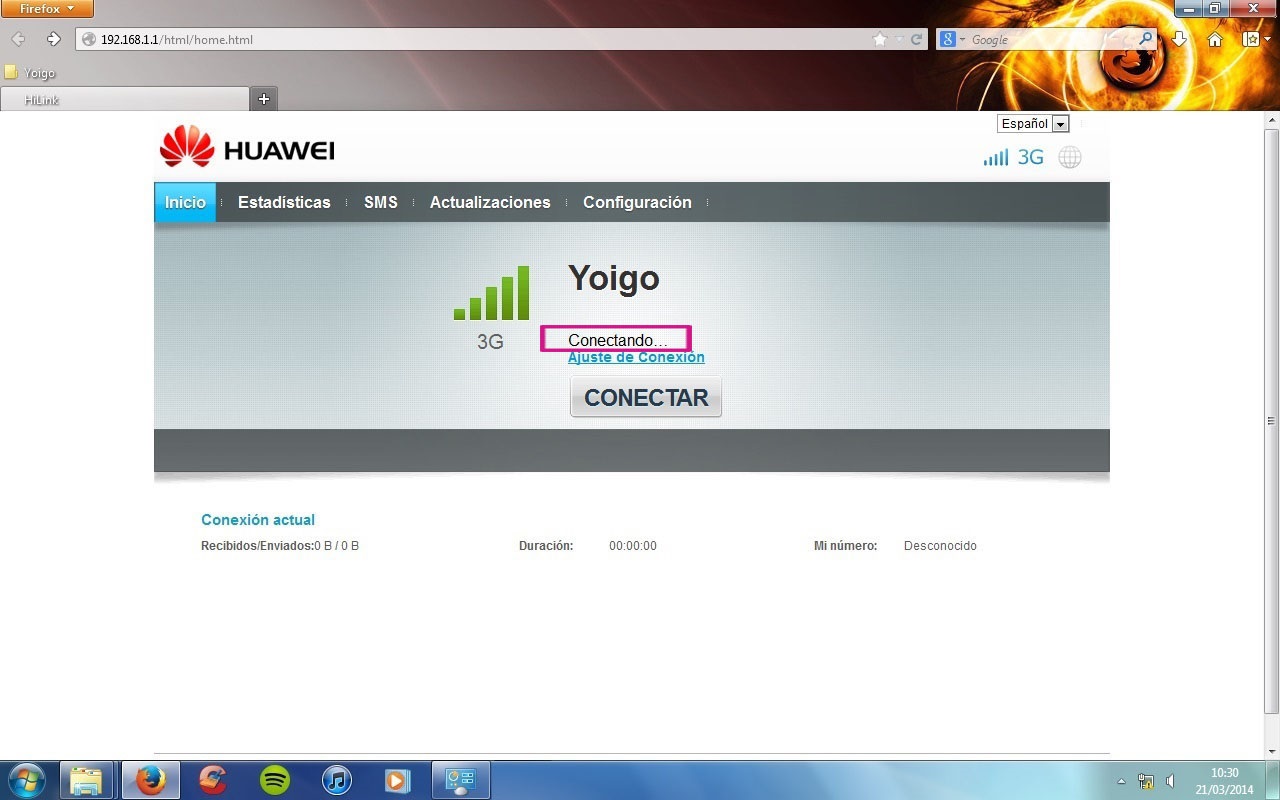Click the red swirl app taskbar icon
Viewport: 1280px width, 800px height.
click(x=213, y=780)
